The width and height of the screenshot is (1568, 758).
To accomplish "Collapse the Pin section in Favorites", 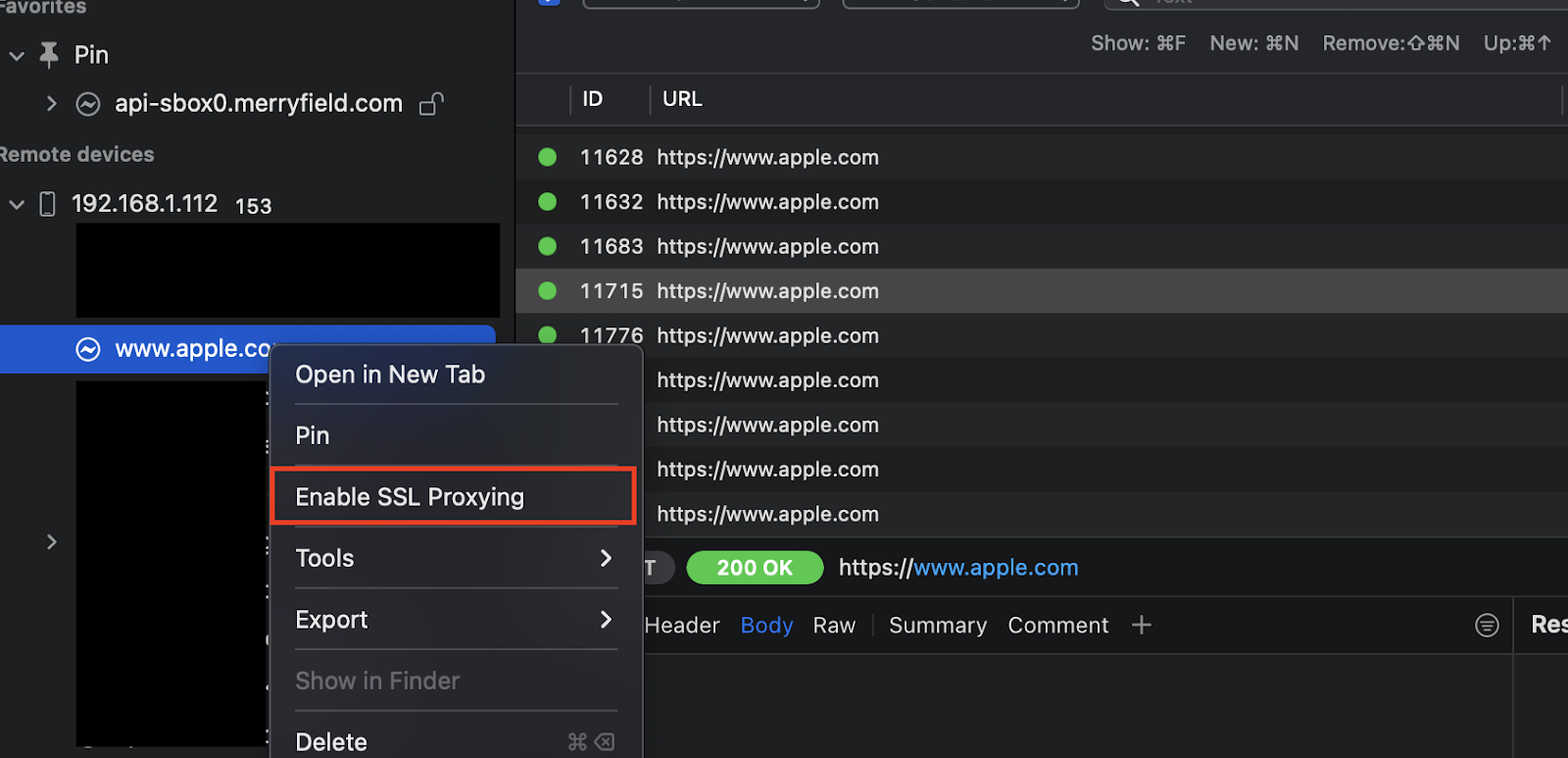I will coord(17,56).
